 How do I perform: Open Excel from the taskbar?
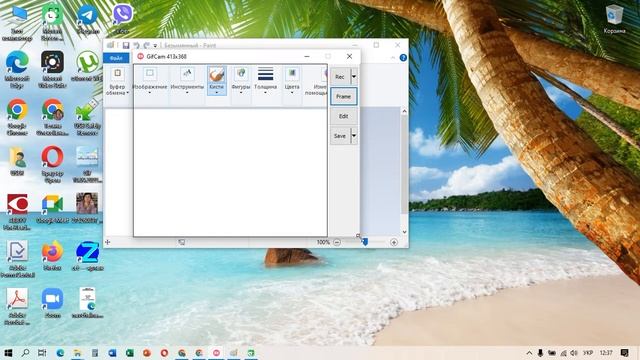pos(129,353)
